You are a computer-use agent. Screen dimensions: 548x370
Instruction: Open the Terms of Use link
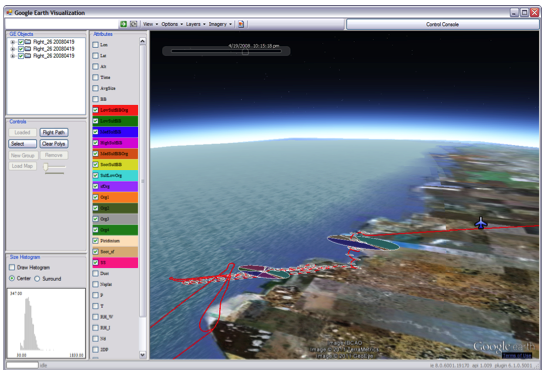[517, 355]
